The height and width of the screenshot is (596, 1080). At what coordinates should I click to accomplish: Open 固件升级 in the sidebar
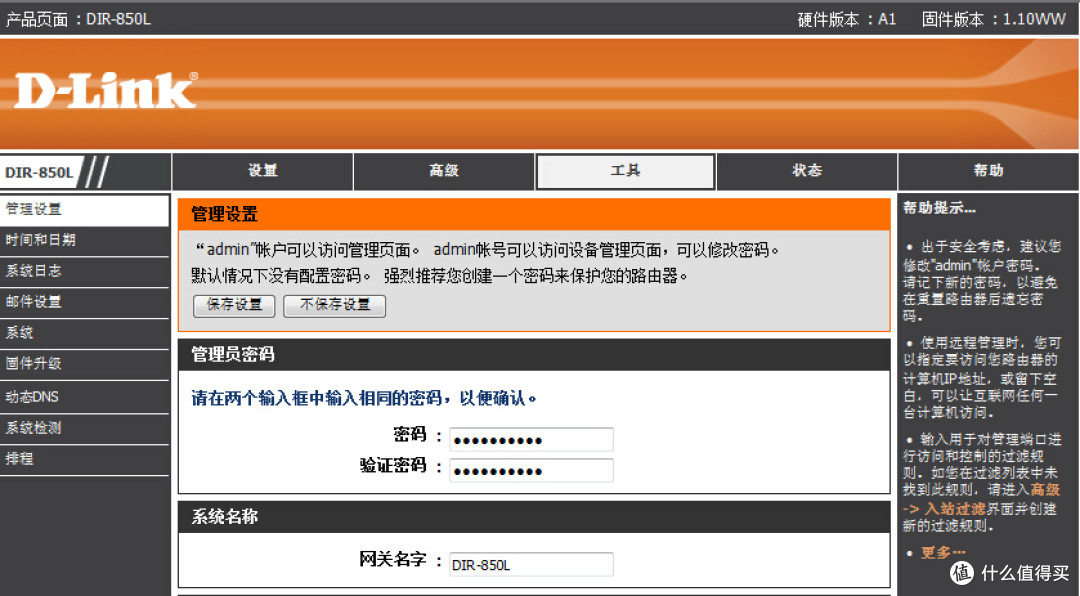pyautogui.click(x=84, y=364)
